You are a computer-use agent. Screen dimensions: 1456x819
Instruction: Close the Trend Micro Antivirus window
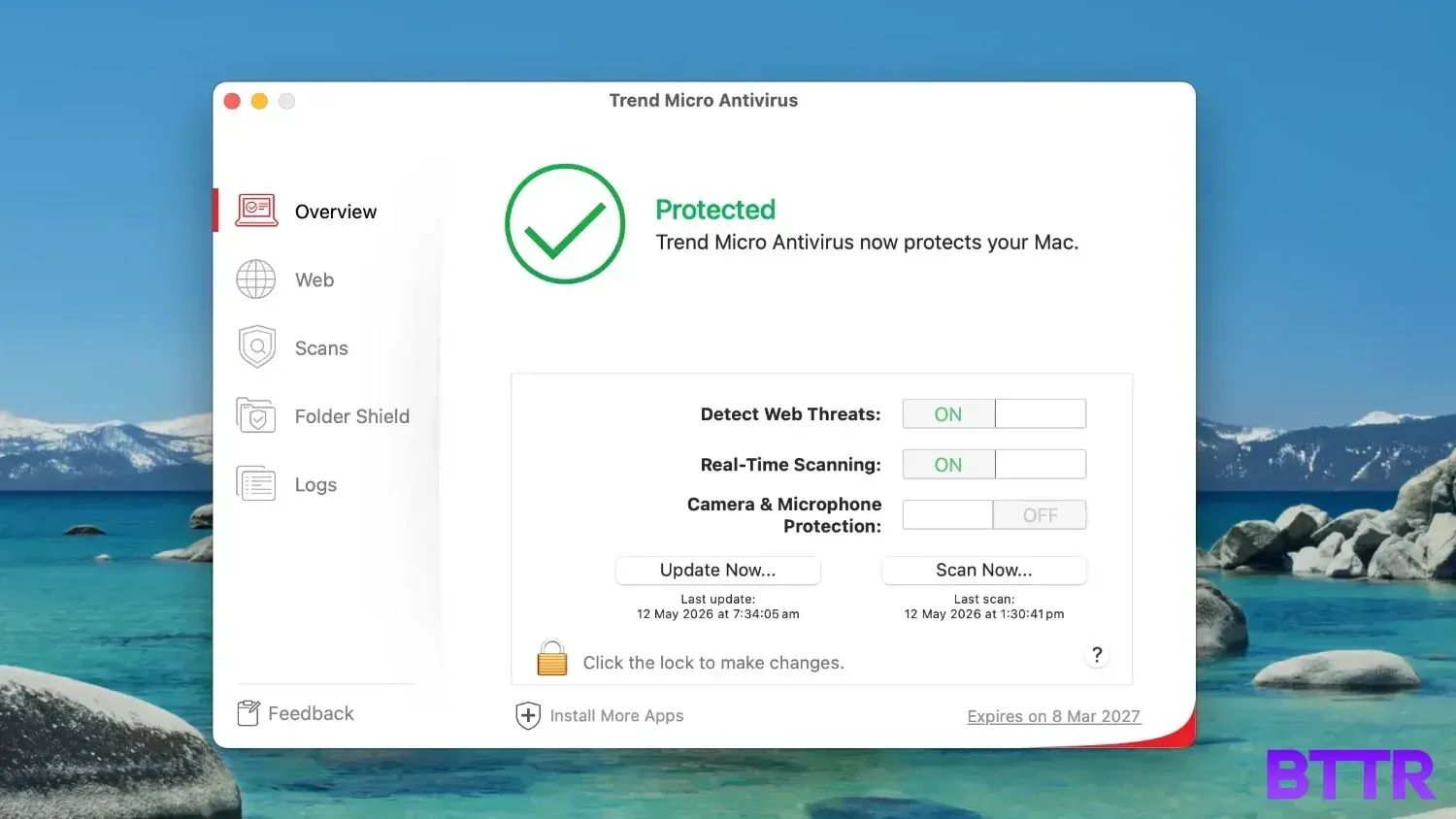[x=232, y=101]
